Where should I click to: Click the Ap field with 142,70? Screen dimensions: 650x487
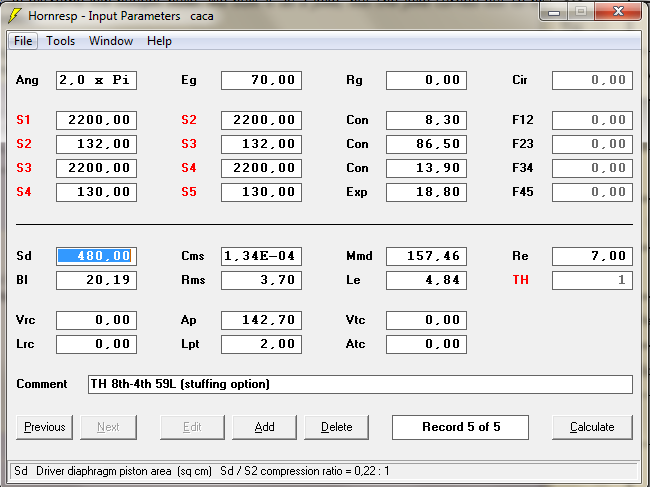tap(261, 320)
